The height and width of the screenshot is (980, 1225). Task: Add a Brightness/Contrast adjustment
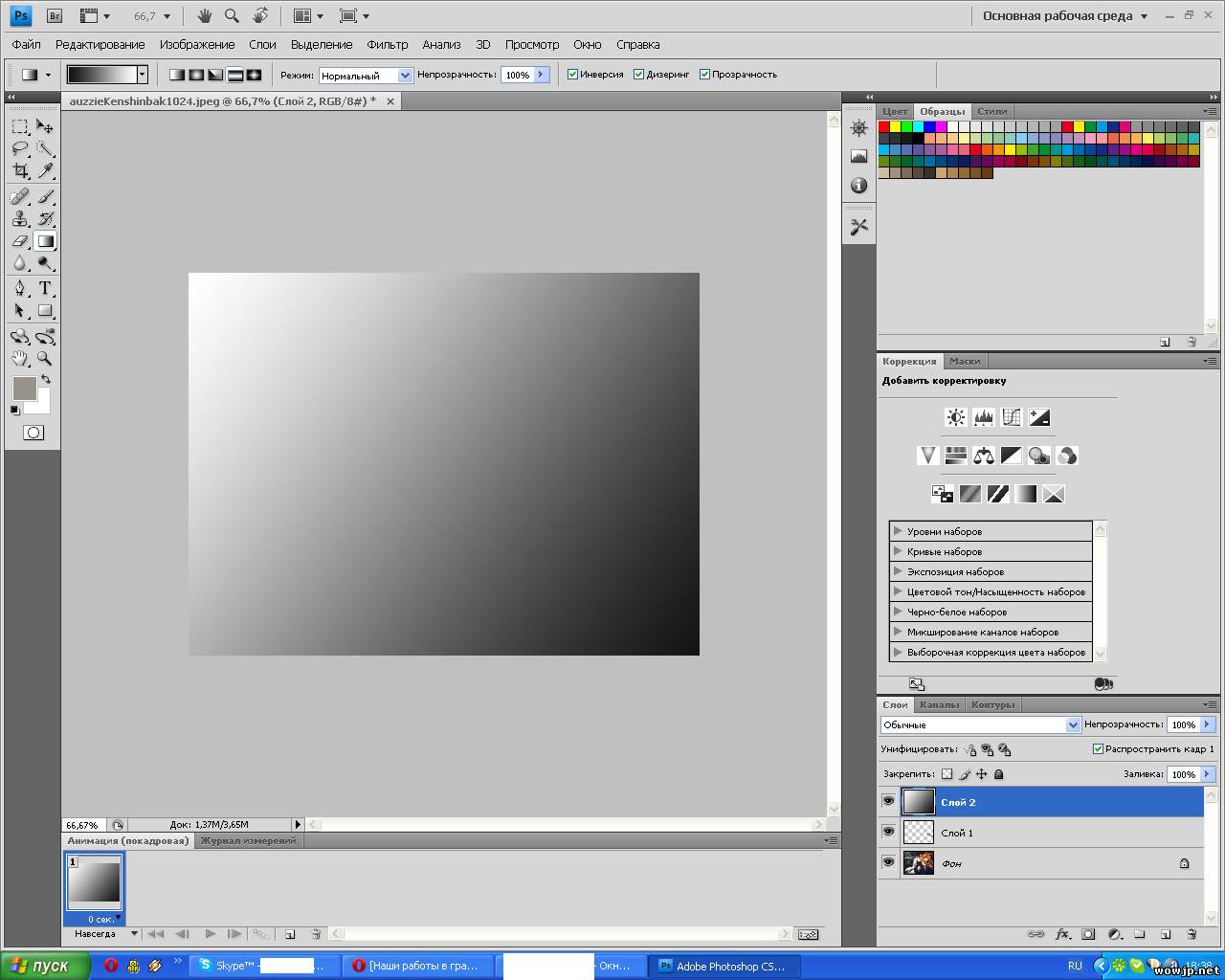pyautogui.click(x=955, y=417)
